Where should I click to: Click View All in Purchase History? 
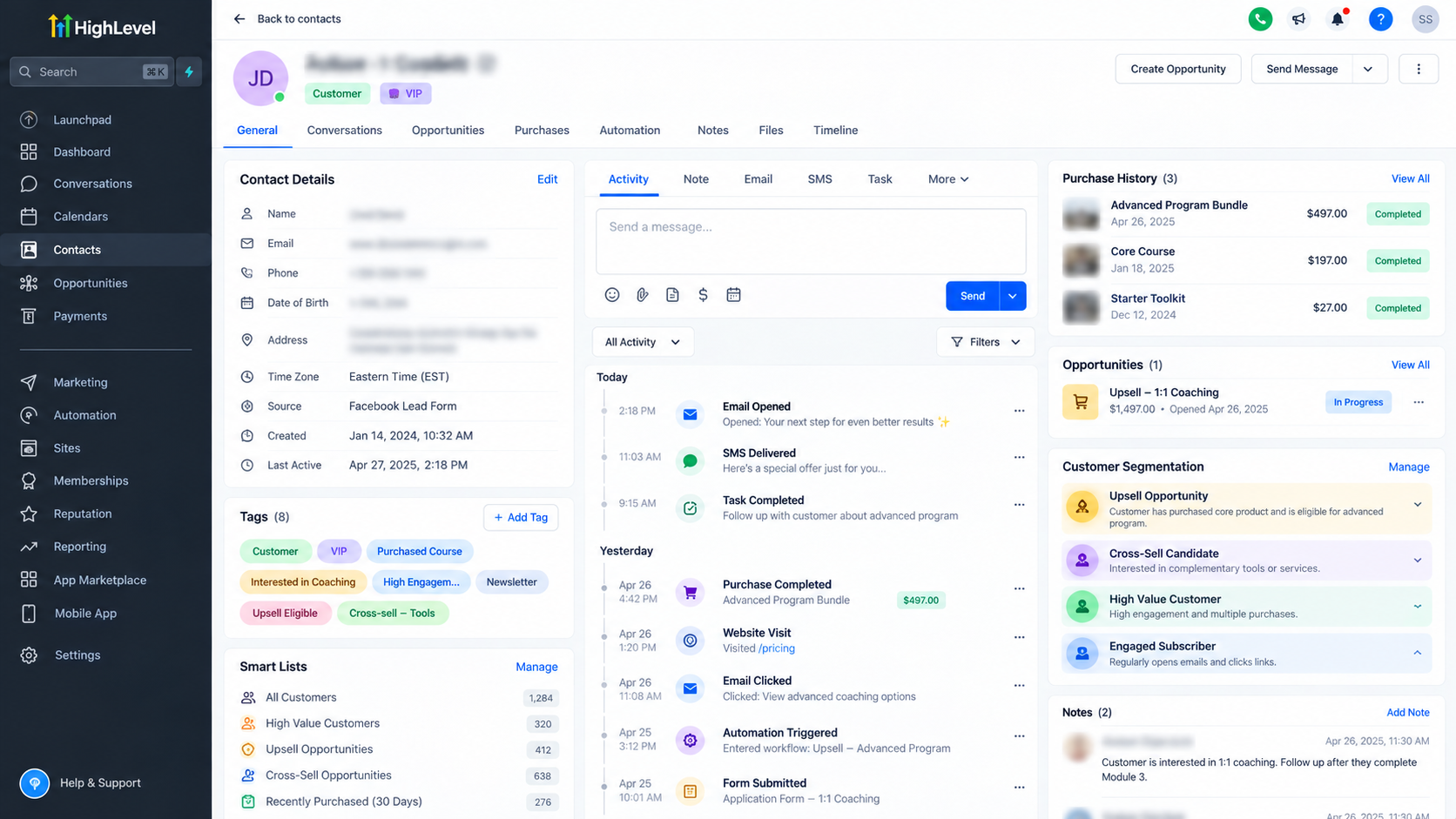coord(1410,178)
